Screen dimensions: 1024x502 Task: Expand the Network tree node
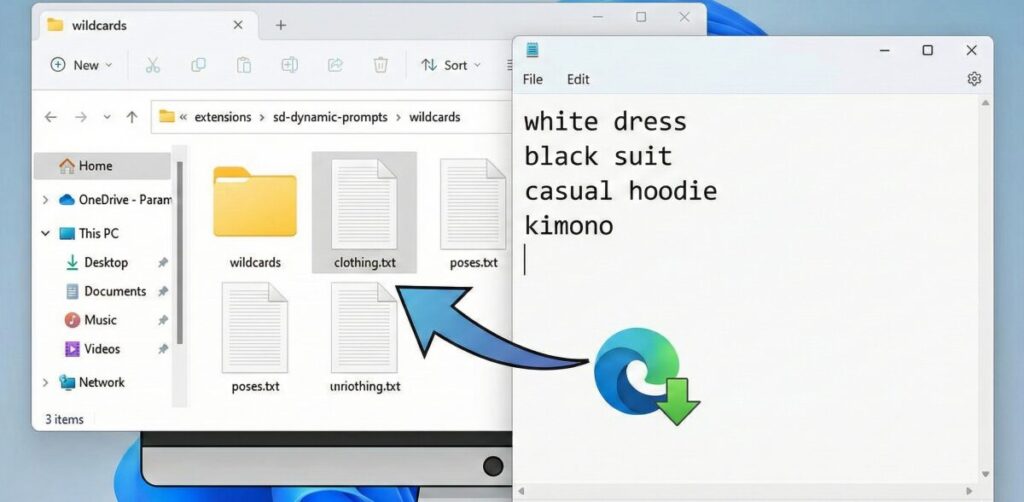[x=46, y=382]
